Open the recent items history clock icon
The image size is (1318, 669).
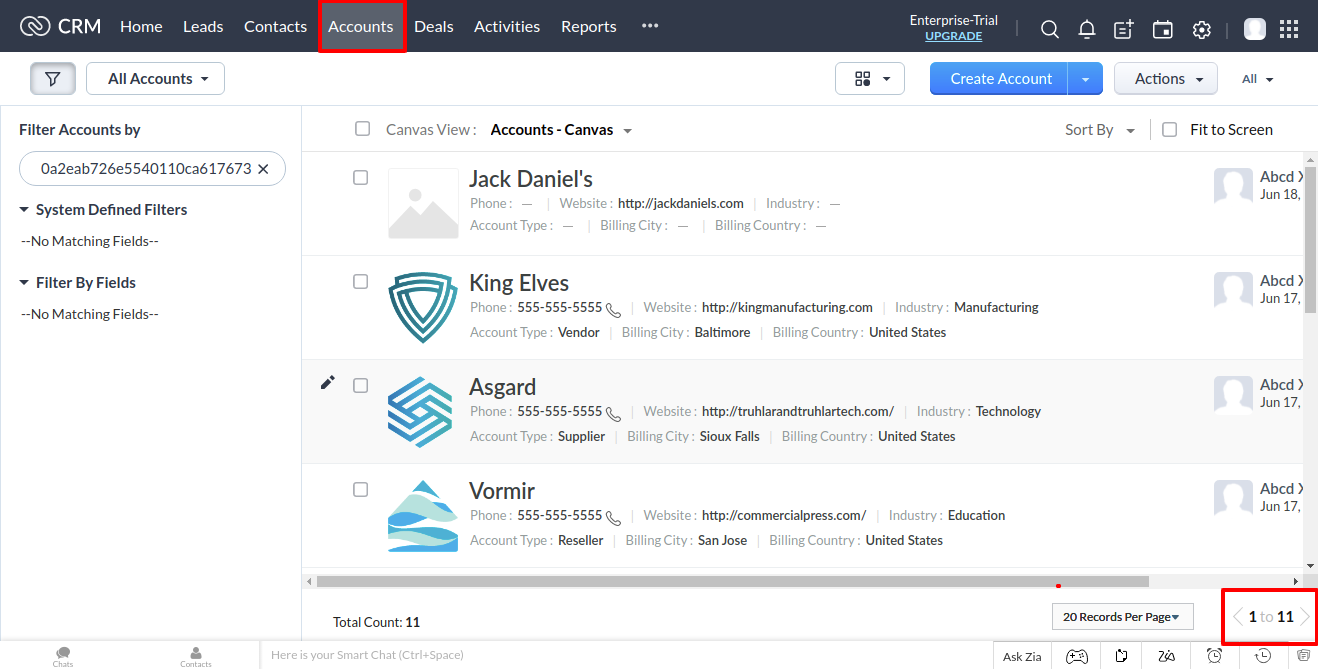(x=1264, y=656)
